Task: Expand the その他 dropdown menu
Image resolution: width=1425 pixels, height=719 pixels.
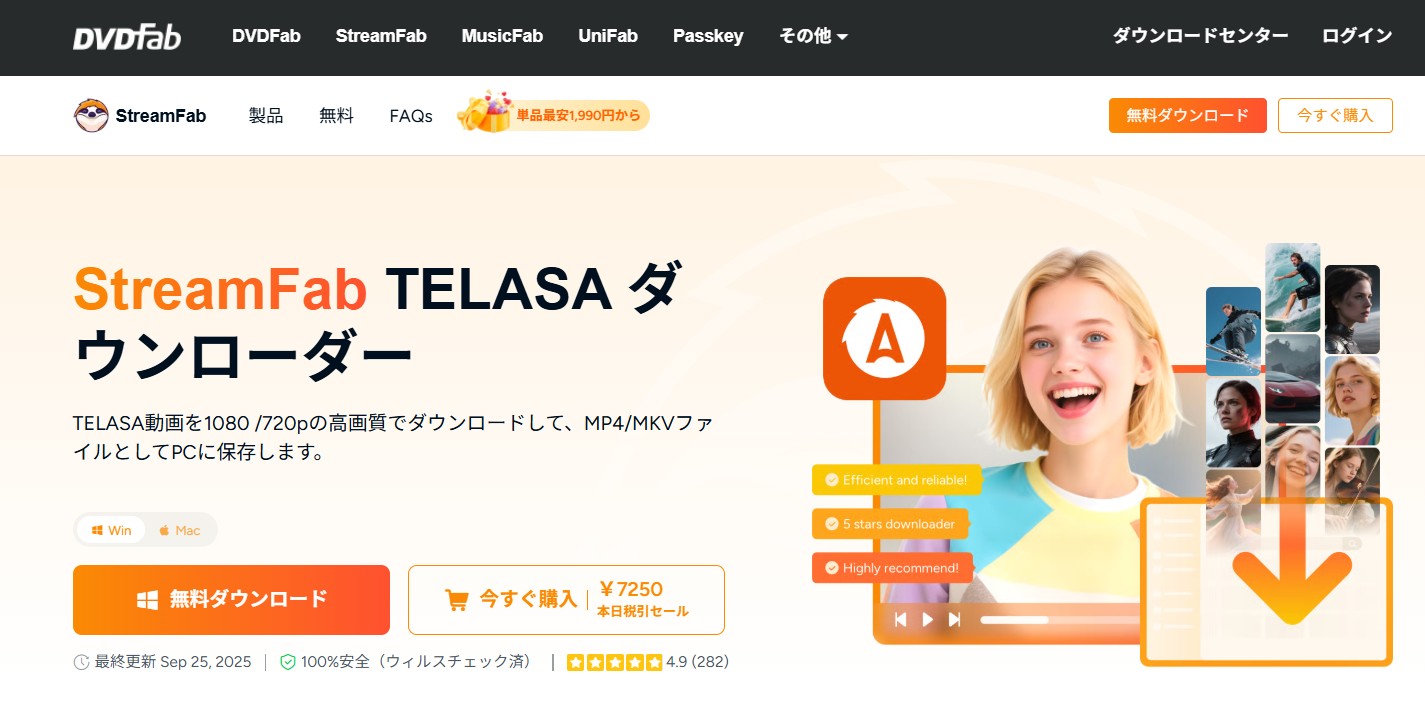Action: tap(813, 36)
